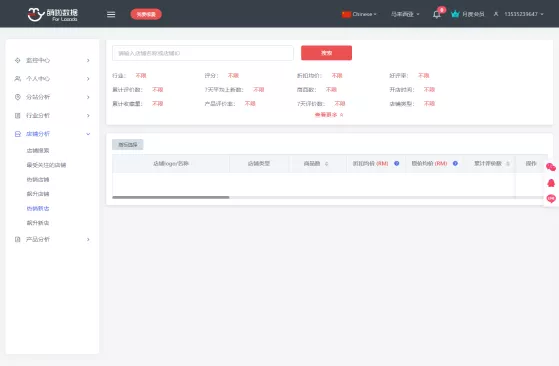Screen dimensions: 559x366
Task: Open the WeChat contact icon
Action: (551, 167)
